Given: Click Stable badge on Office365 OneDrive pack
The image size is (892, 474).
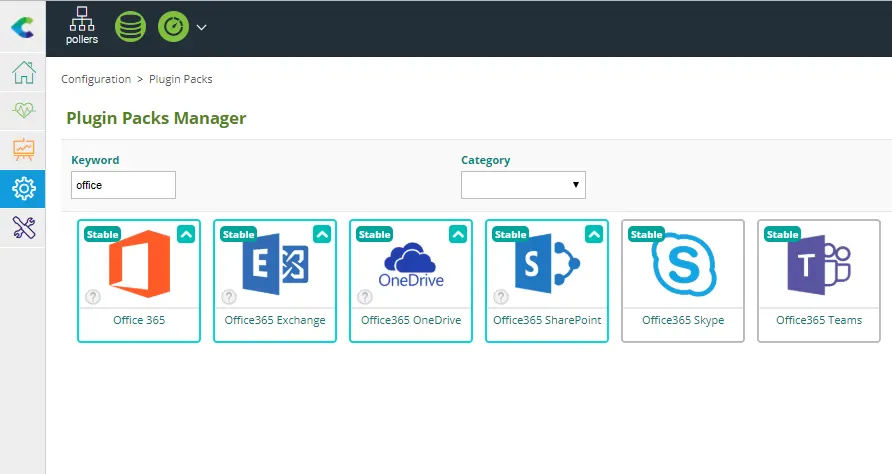Looking at the screenshot, I should pos(374,234).
